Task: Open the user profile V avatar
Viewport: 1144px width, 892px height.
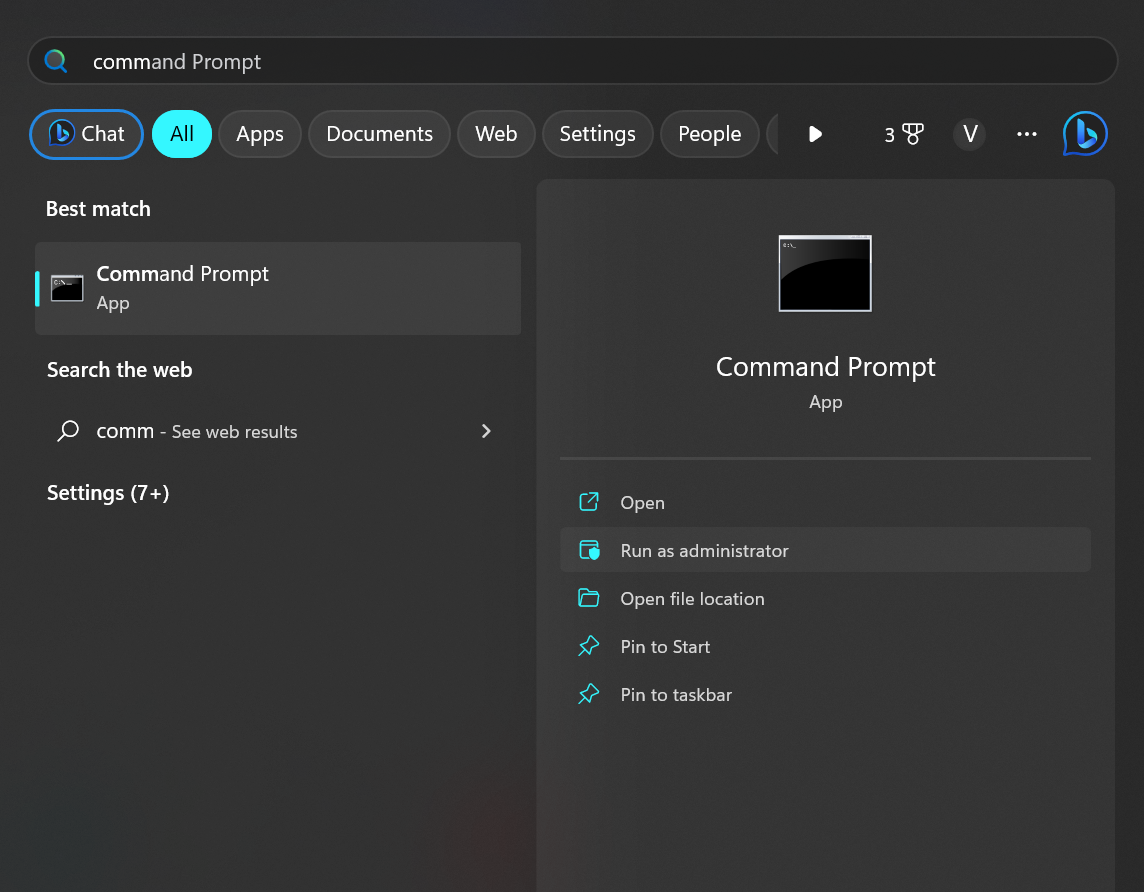Action: click(969, 134)
